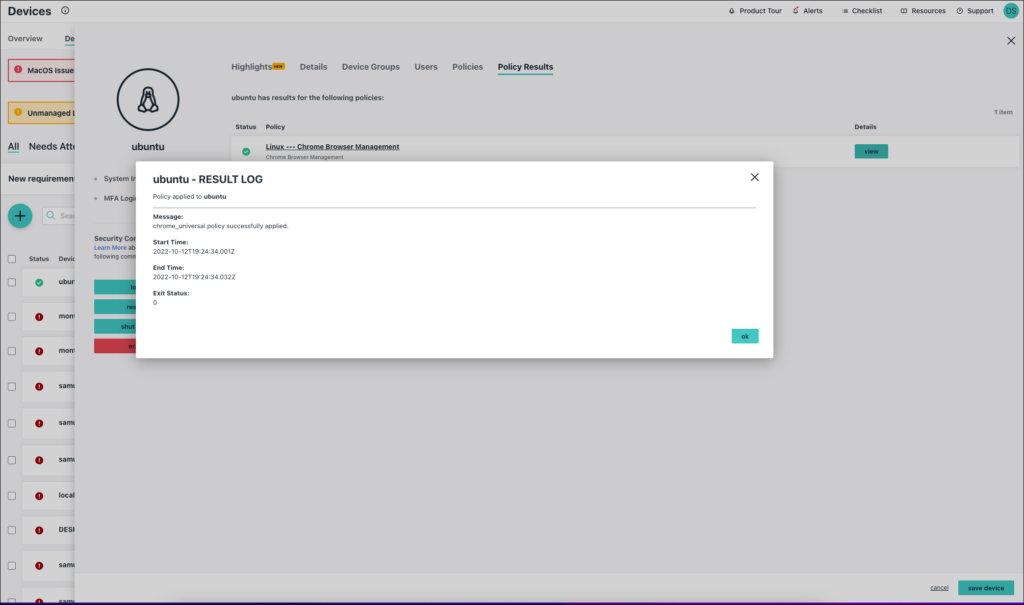This screenshot has height=605, width=1024.
Task: Open the Checklist from the top bar
Action: point(862,10)
